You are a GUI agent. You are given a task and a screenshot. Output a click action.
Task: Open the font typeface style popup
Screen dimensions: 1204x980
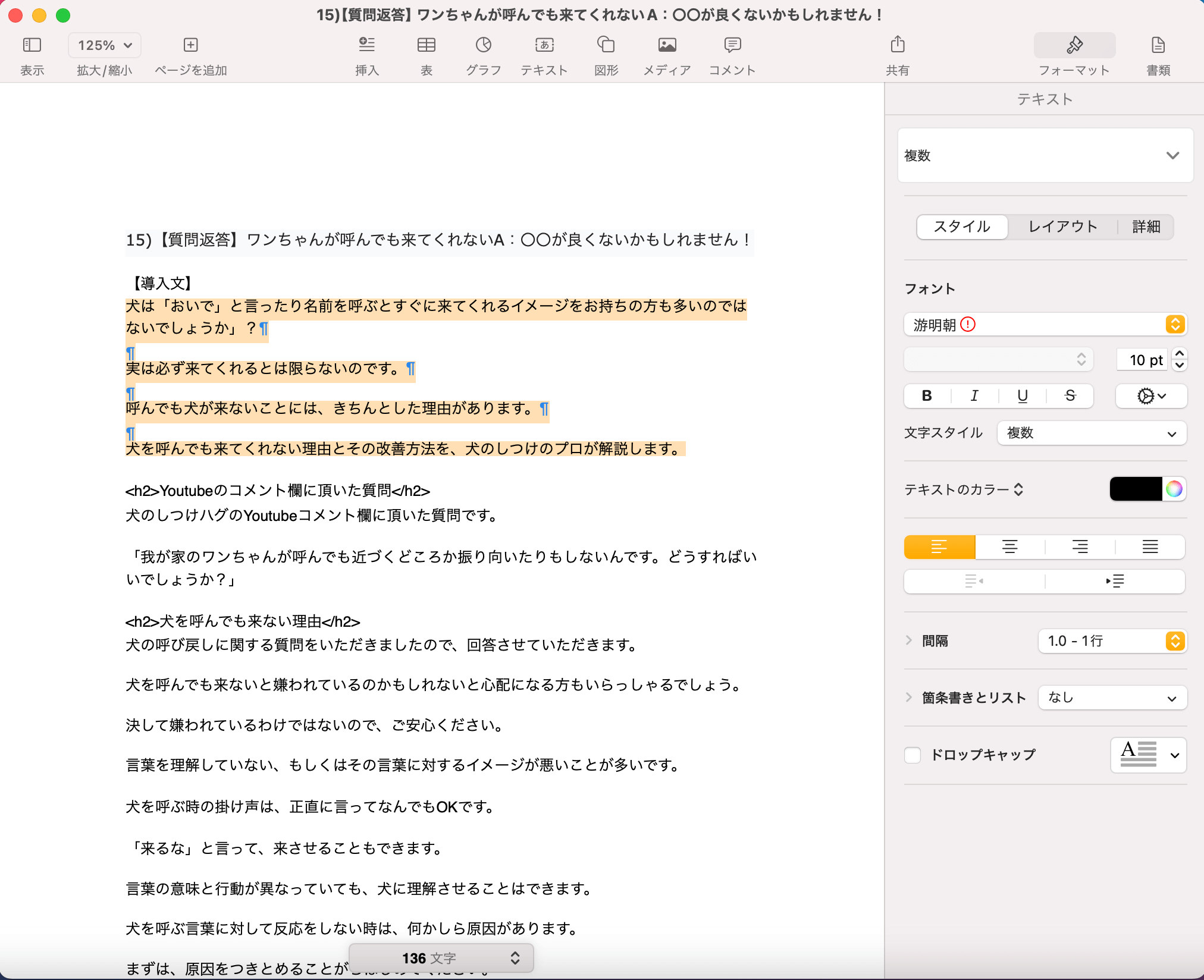tap(998, 360)
